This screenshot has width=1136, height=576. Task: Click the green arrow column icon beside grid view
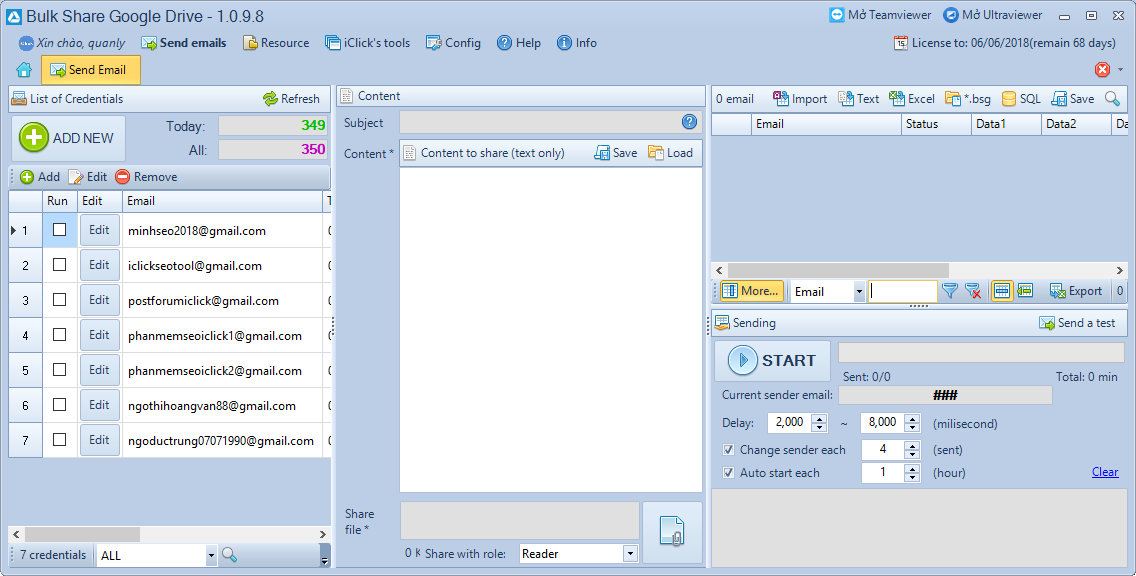(x=1024, y=291)
